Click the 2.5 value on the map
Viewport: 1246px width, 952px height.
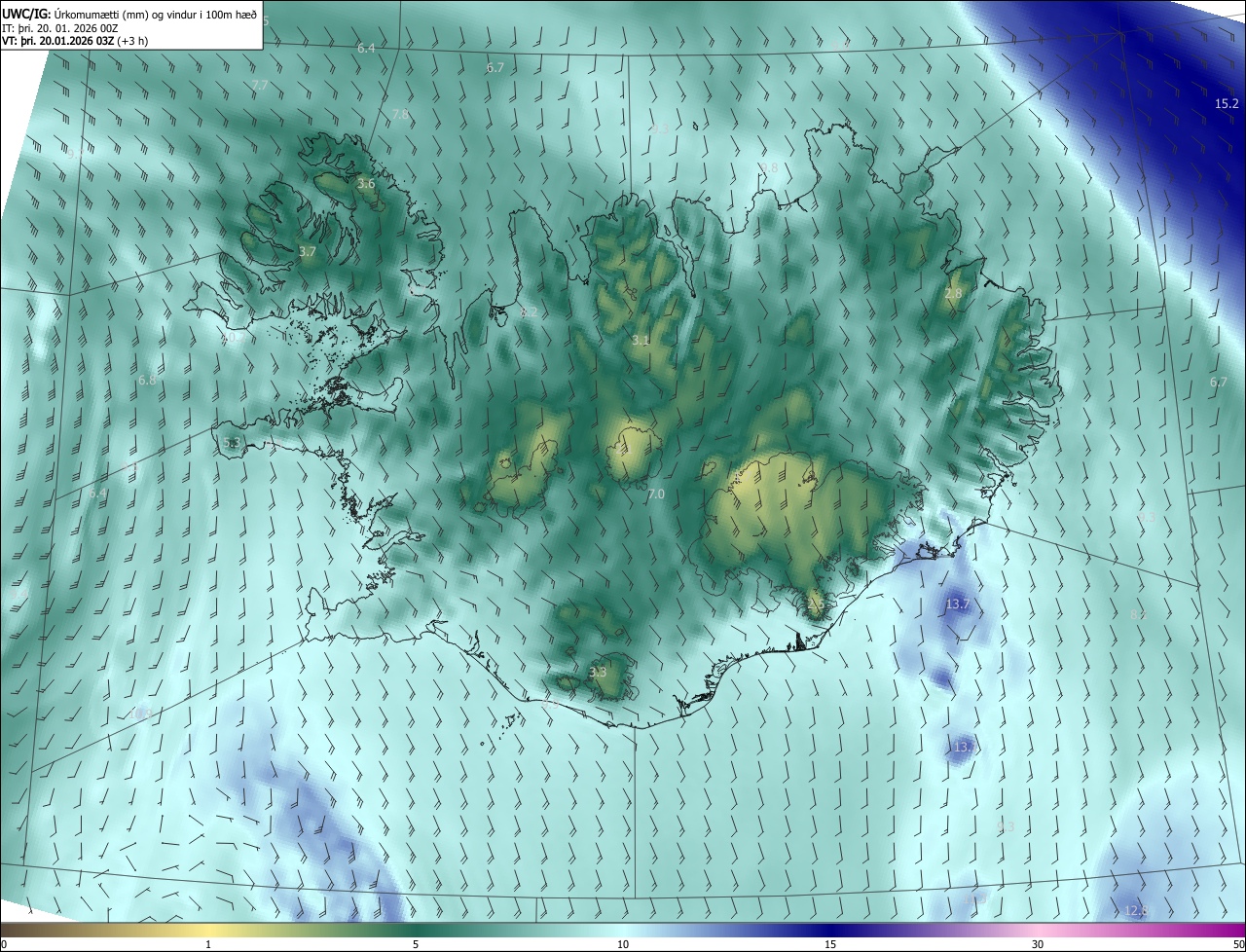(x=816, y=604)
